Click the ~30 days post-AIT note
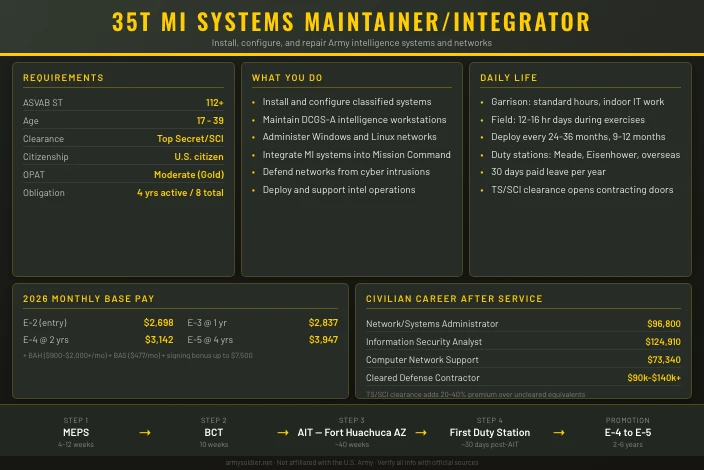This screenshot has width=704, height=470. click(x=490, y=444)
